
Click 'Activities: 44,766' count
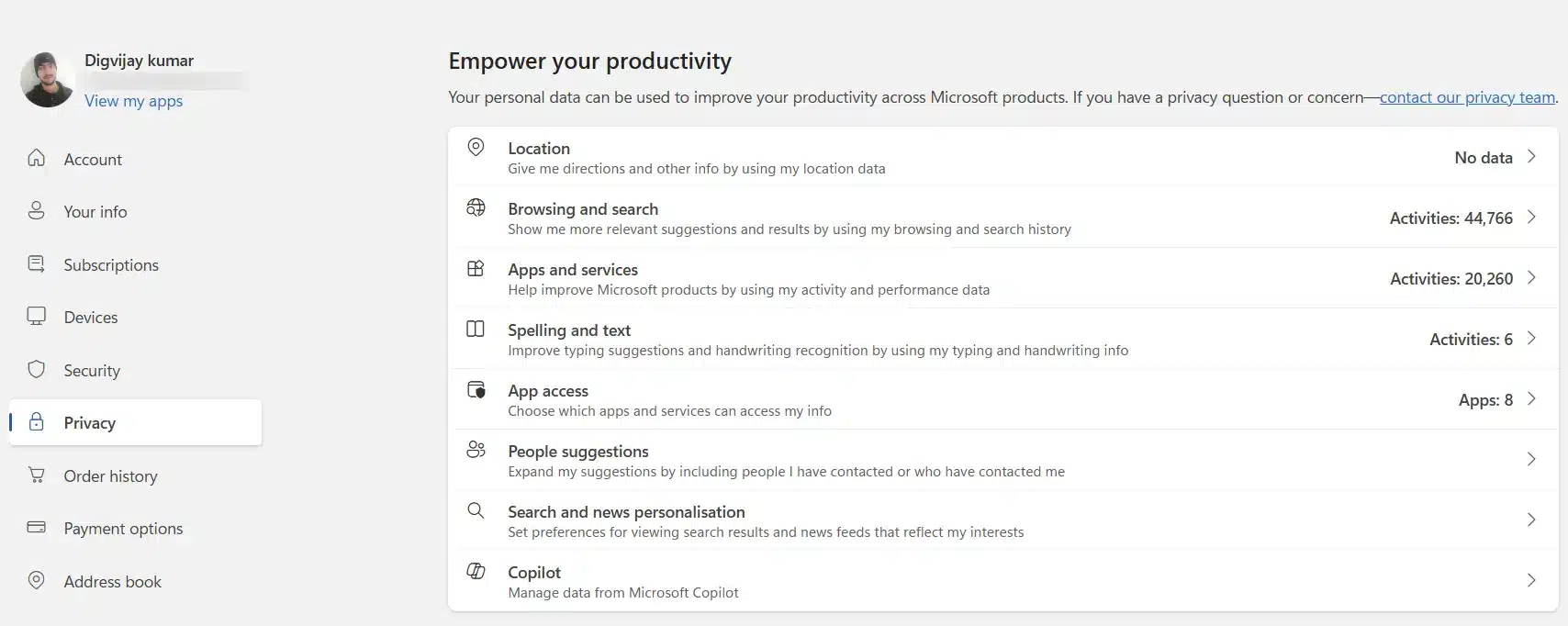pyautogui.click(x=1451, y=218)
